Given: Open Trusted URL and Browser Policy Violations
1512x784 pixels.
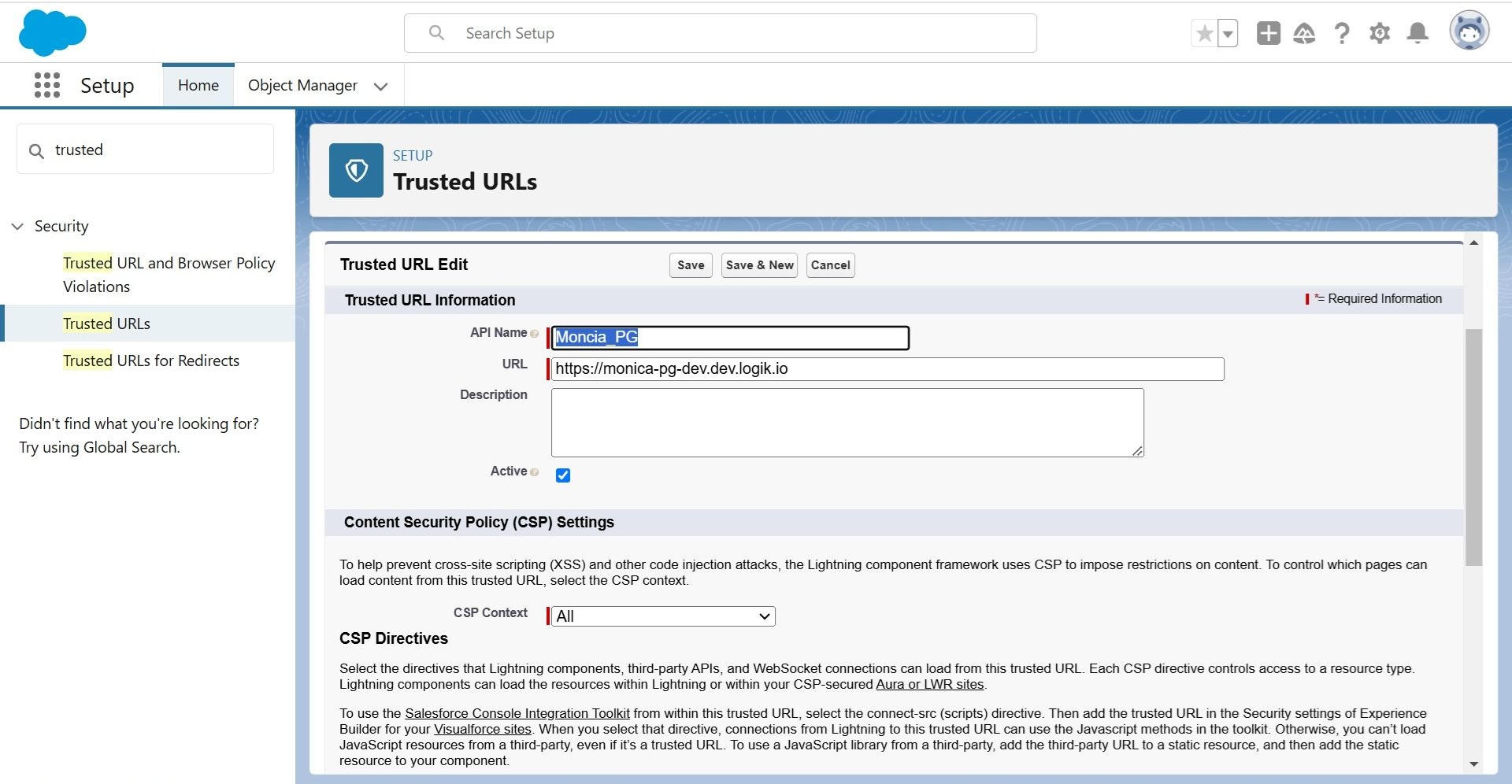Looking at the screenshot, I should [x=169, y=275].
